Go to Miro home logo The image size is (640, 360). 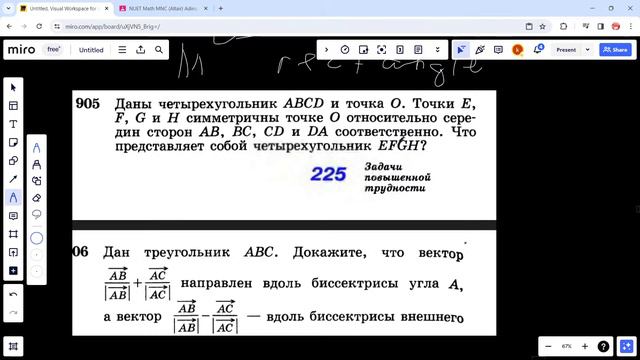coord(22,50)
